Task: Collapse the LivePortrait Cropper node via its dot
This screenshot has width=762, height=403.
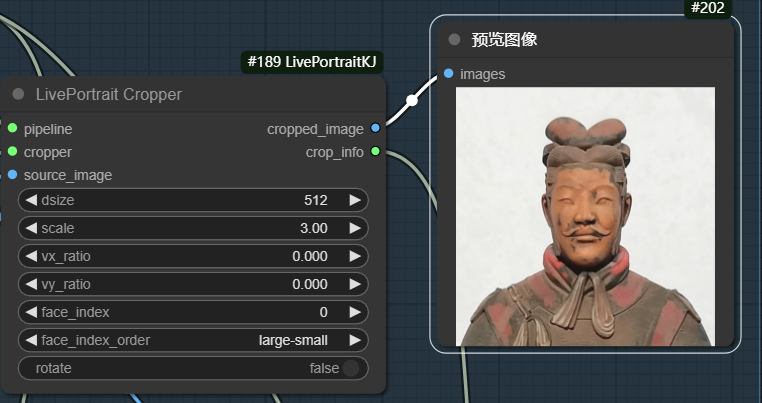Action: pos(18,95)
